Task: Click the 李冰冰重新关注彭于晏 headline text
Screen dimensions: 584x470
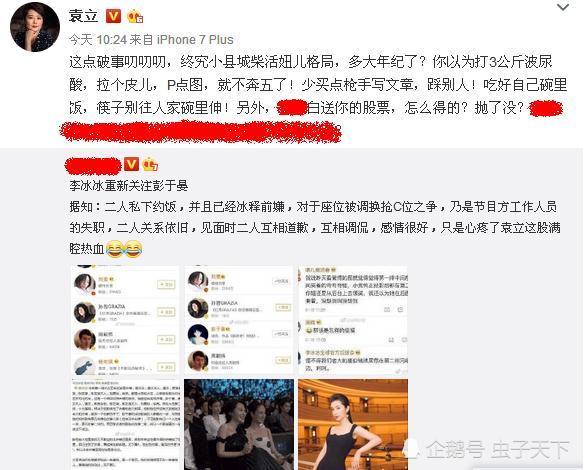Action: pyautogui.click(x=129, y=185)
